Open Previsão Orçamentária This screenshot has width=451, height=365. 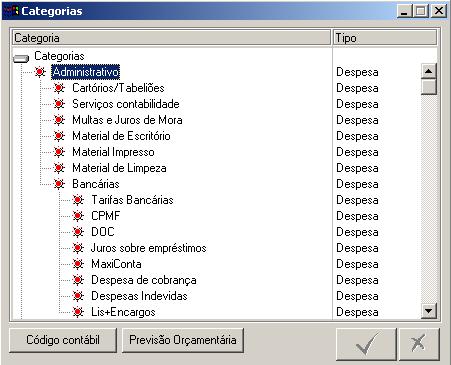pos(183,340)
